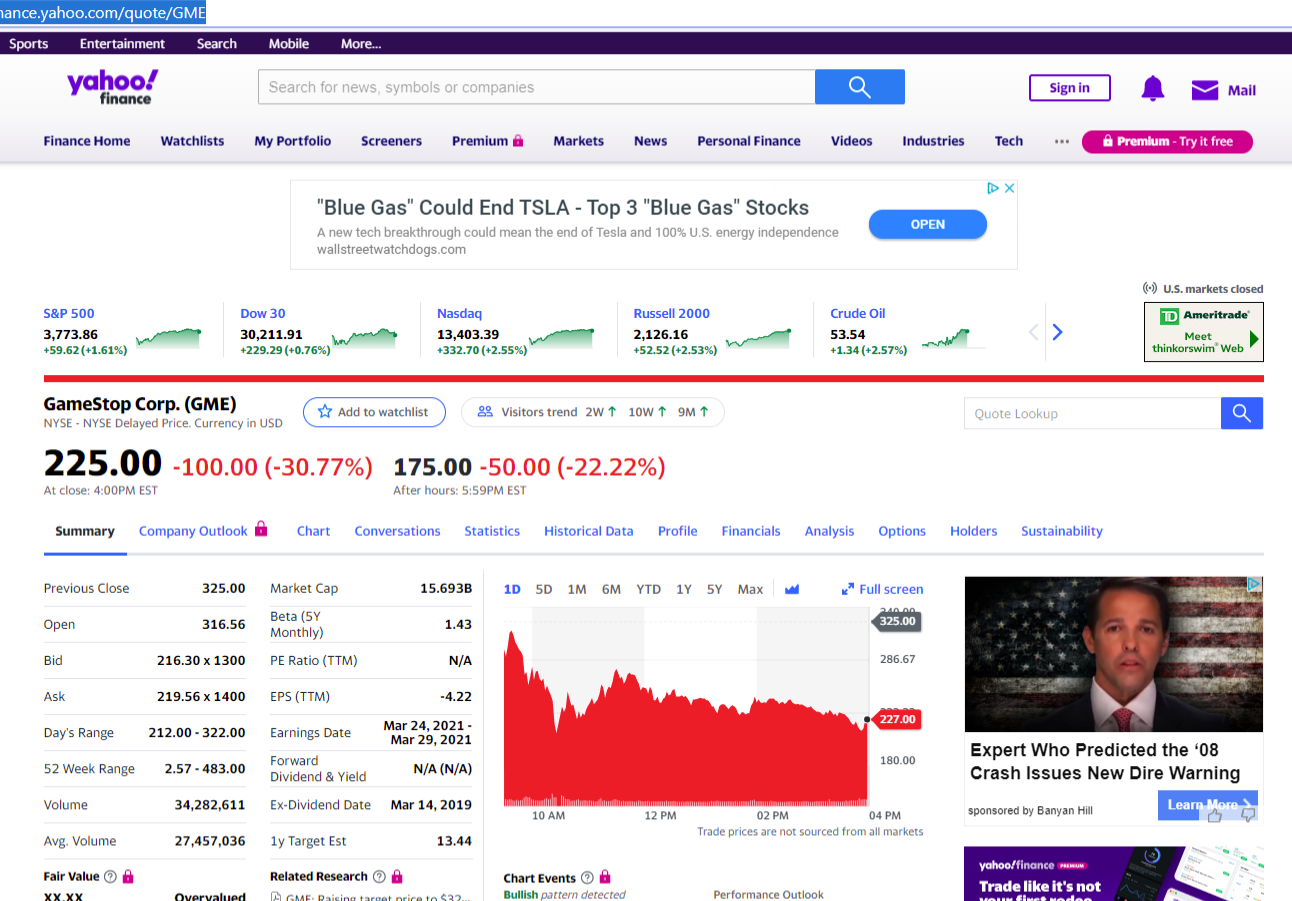Click the star Add to watchlist button

[x=373, y=412]
